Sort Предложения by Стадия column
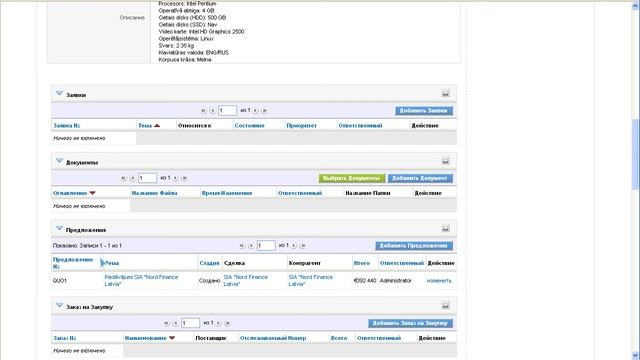 (x=209, y=263)
